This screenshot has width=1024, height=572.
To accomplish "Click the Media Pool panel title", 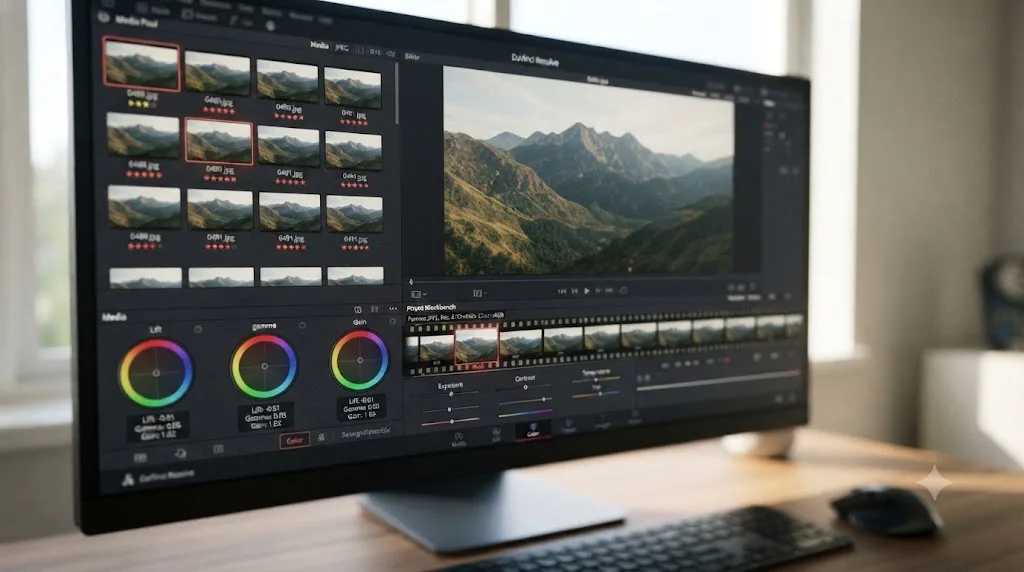I will pos(136,21).
